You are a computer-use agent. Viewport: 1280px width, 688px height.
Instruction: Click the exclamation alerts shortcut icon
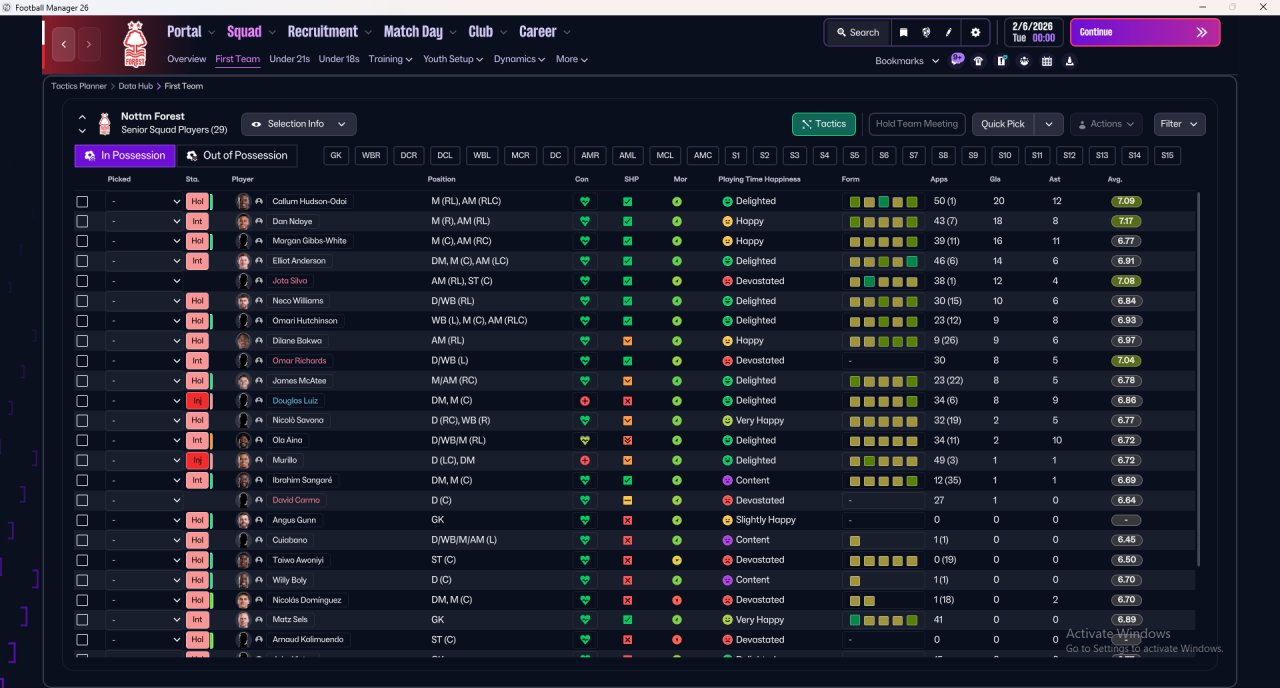[x=1001, y=61]
